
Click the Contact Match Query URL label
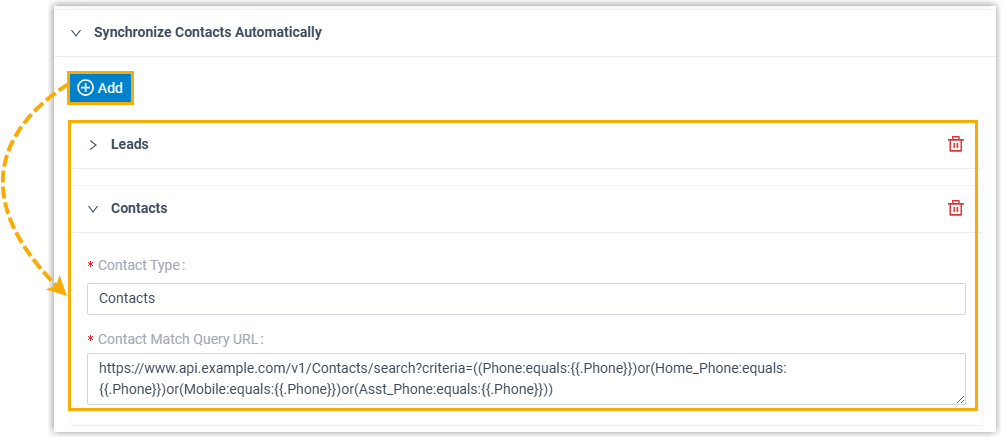tap(180, 339)
